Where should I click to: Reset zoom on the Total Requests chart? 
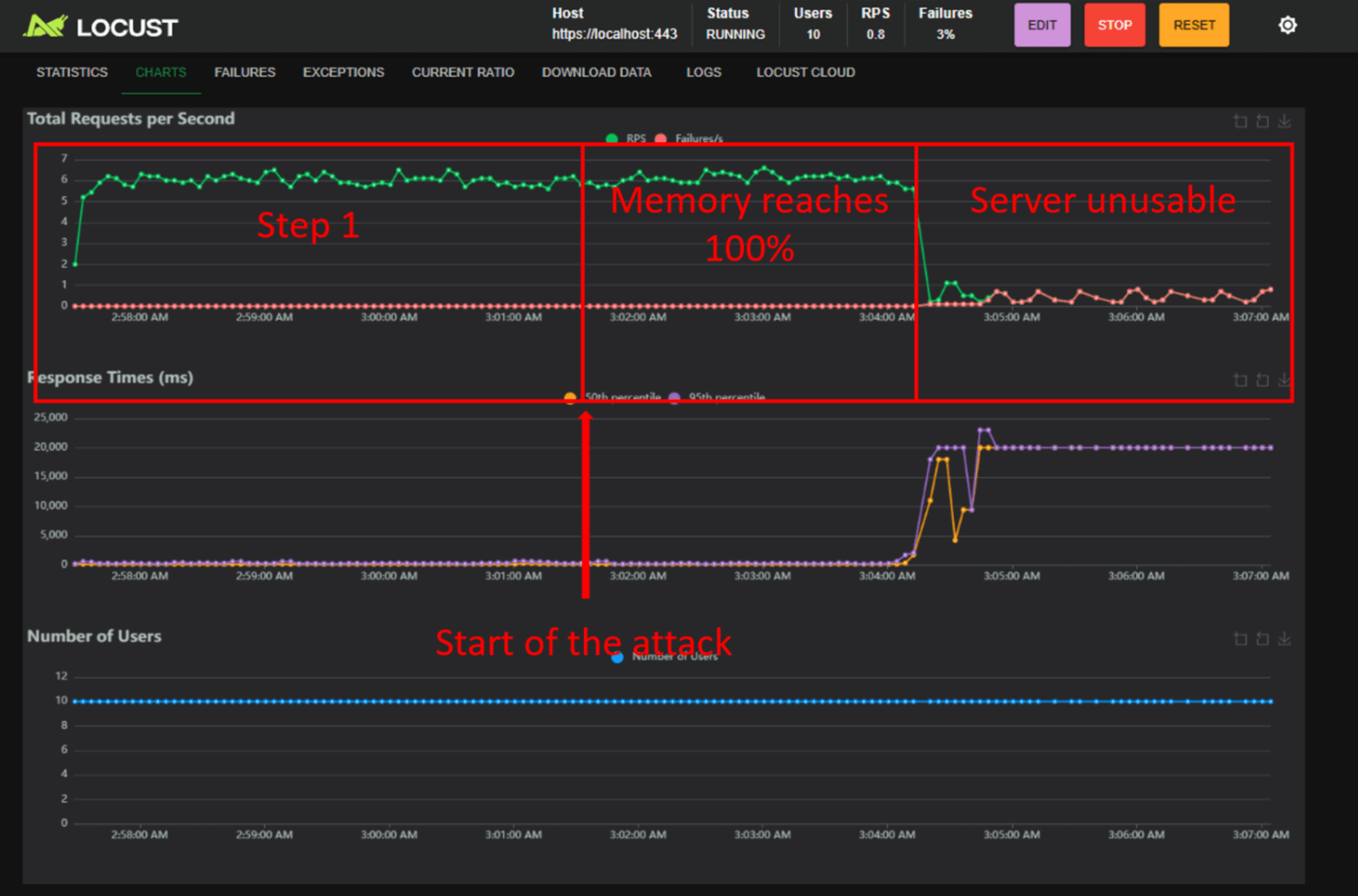(1263, 120)
